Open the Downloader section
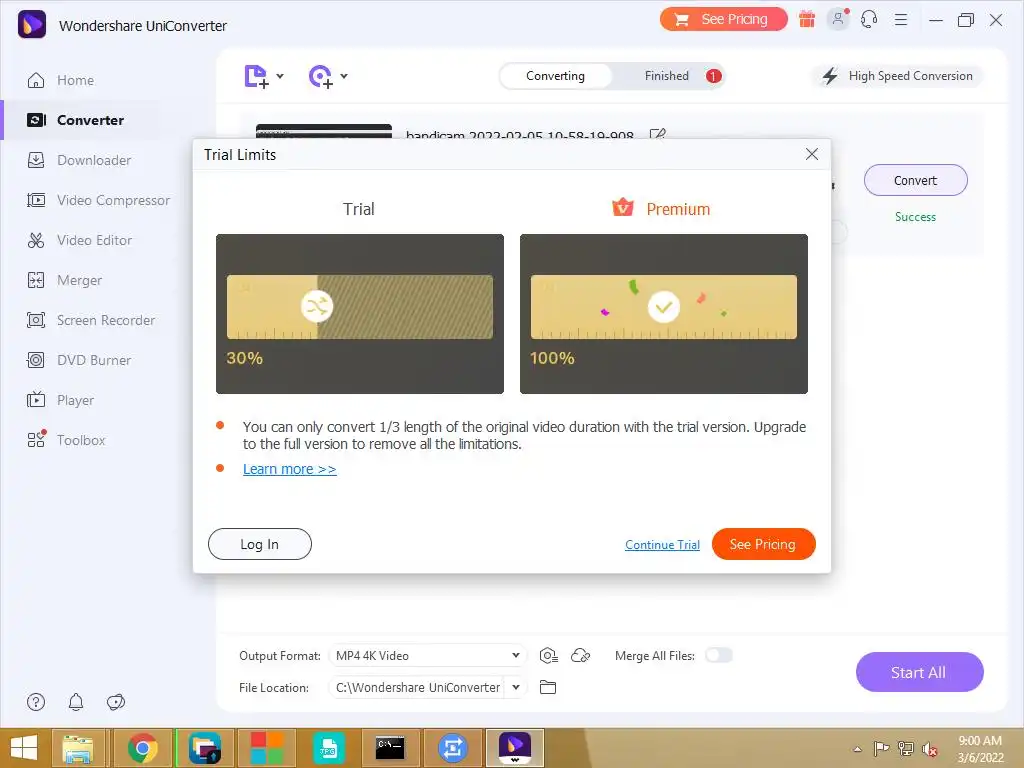This screenshot has height=768, width=1024. 93,160
